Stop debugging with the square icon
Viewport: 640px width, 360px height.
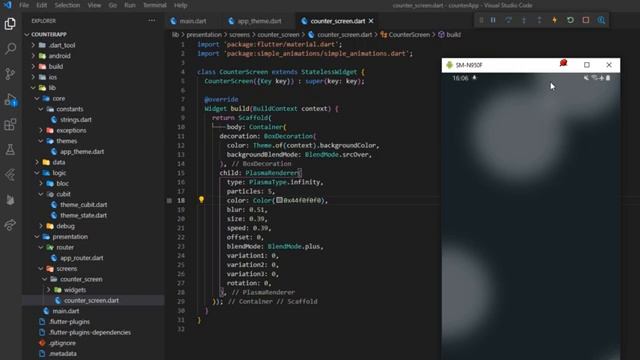(x=586, y=20)
